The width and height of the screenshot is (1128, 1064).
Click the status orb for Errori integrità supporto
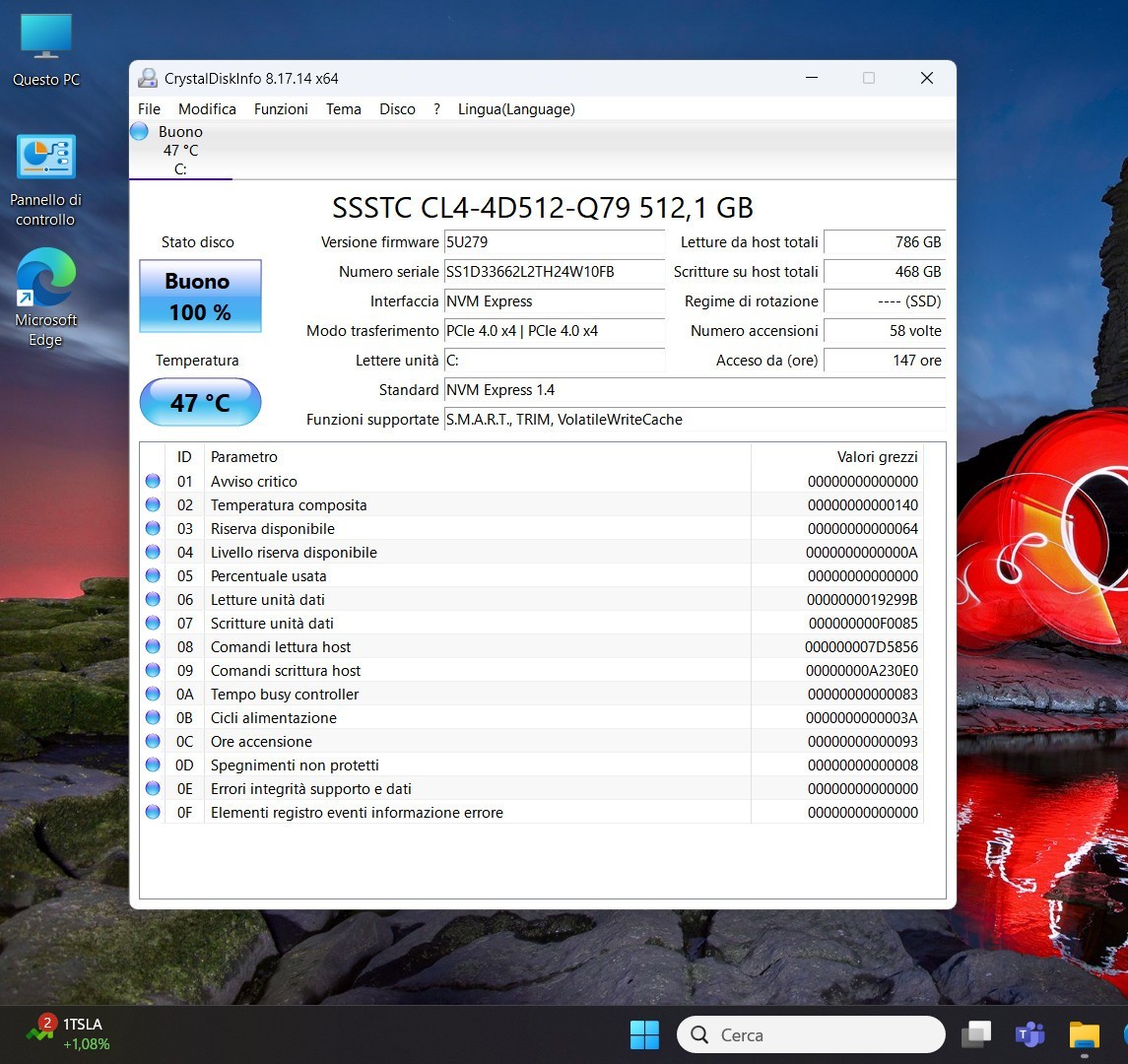[153, 788]
